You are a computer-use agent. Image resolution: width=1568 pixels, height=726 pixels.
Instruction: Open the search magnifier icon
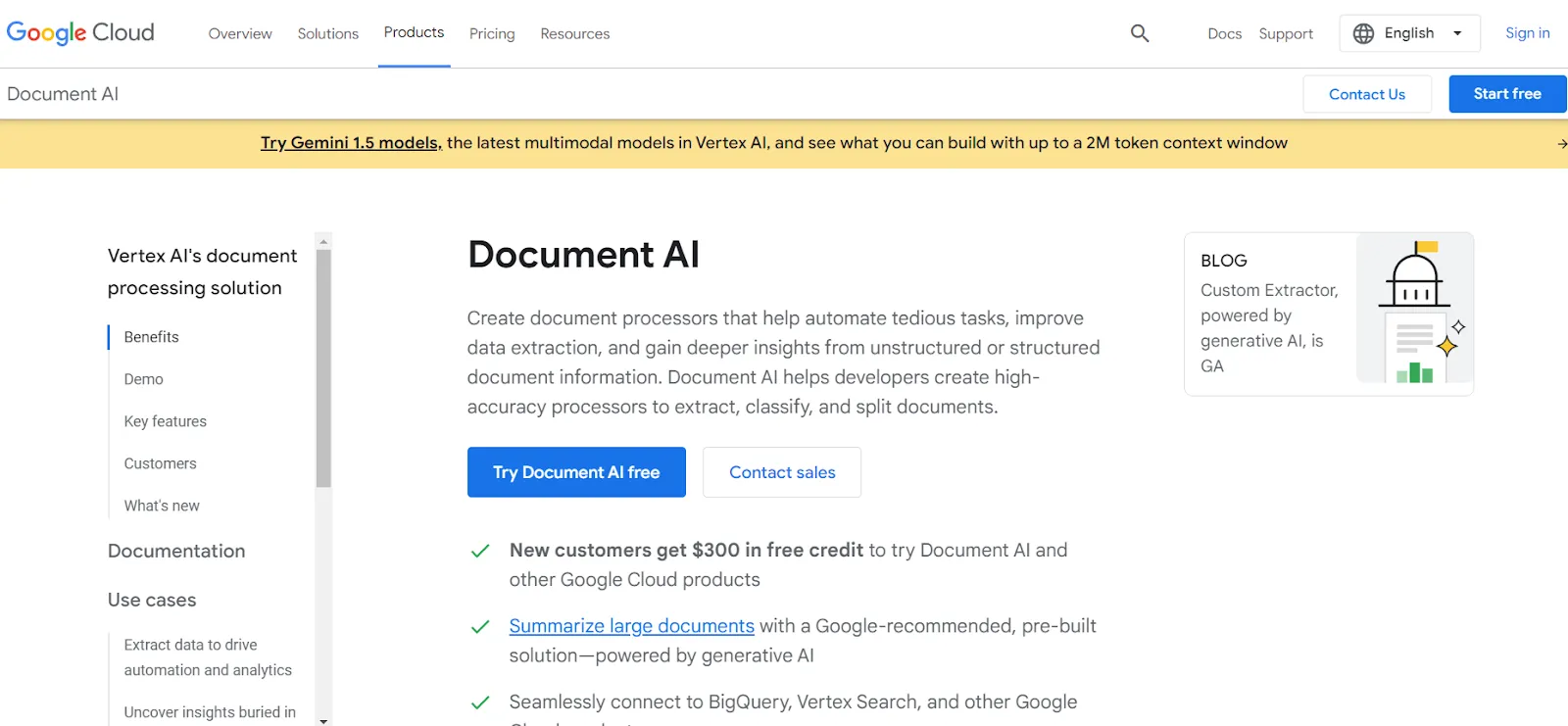point(1140,33)
